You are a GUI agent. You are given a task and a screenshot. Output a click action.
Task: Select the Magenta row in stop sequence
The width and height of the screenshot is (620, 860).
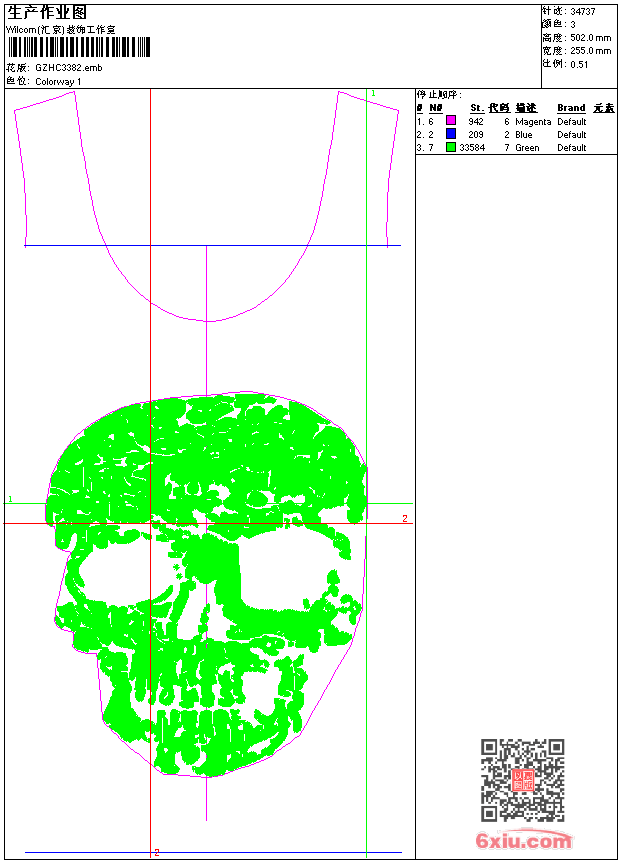(x=533, y=121)
